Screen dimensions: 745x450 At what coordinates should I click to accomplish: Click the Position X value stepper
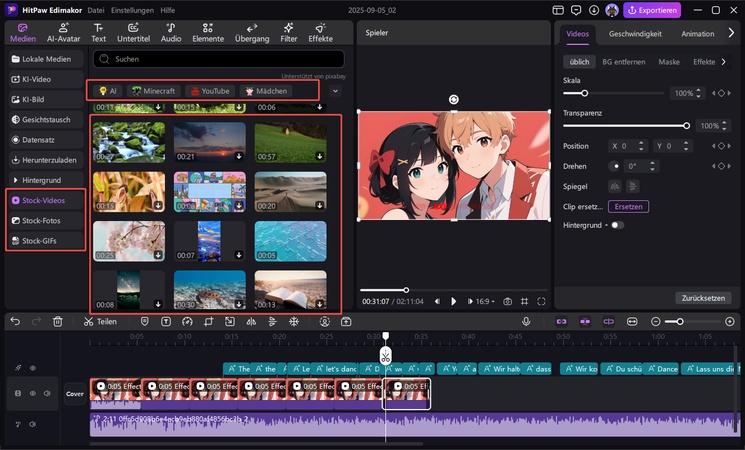click(641, 146)
